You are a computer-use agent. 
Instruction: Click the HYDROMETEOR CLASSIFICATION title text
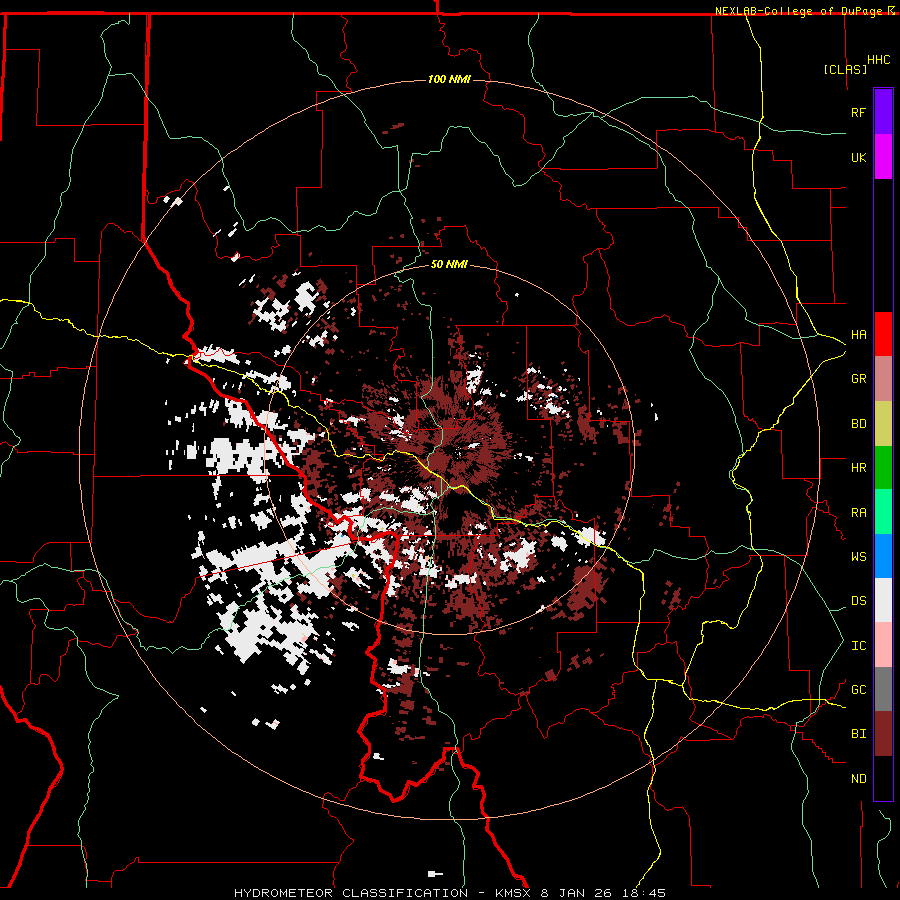(x=351, y=893)
